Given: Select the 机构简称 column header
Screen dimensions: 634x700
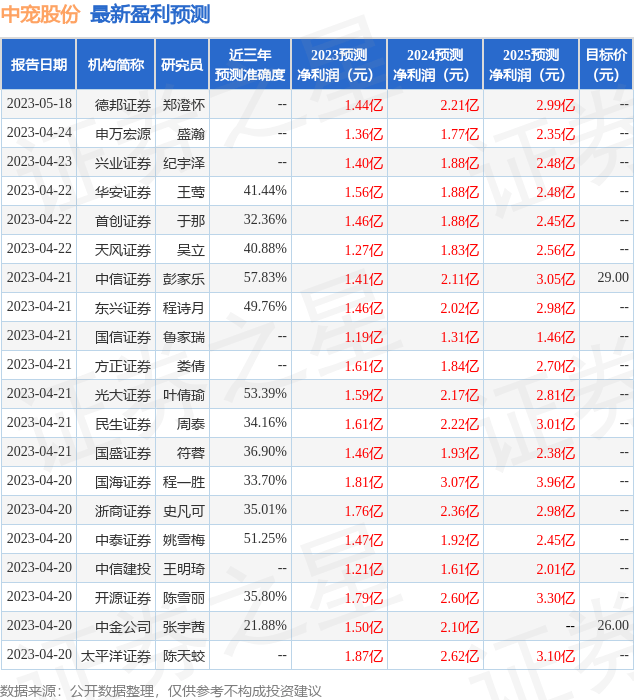Looking at the screenshot, I should [x=116, y=65].
